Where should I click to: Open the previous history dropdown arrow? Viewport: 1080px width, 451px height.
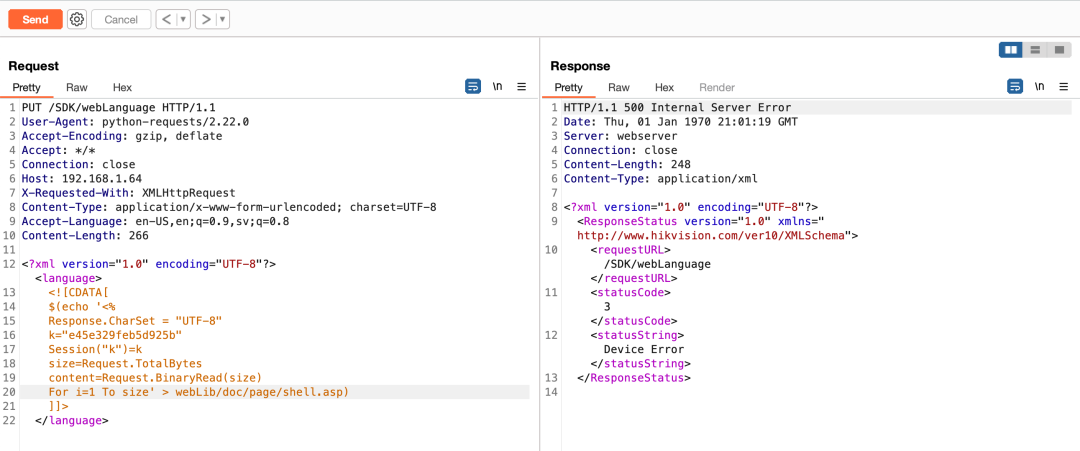click(x=183, y=19)
